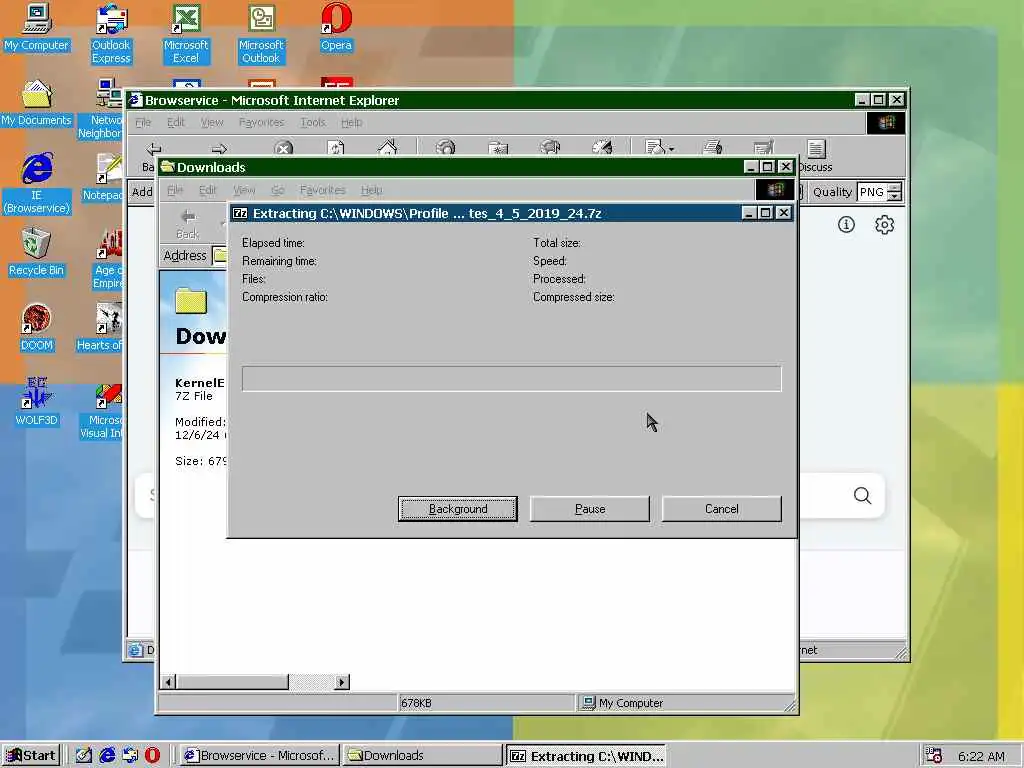Click the extraction progress bar

[x=511, y=379]
